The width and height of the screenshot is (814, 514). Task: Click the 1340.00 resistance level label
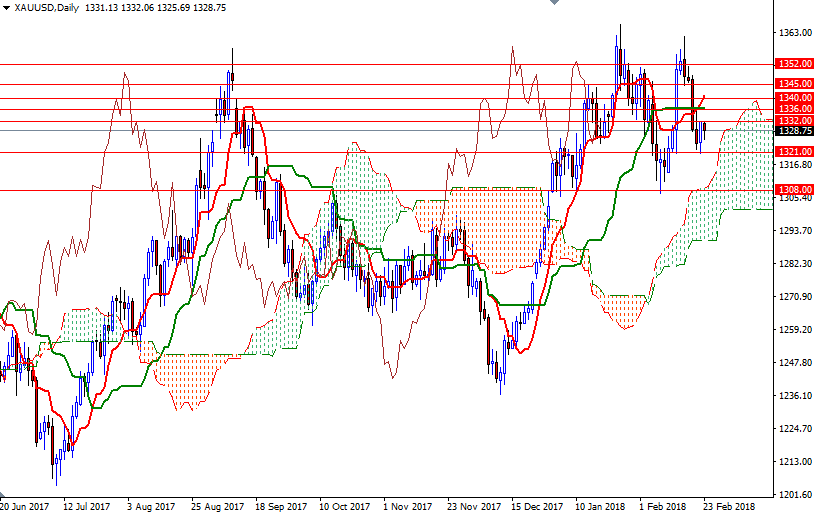[794, 98]
